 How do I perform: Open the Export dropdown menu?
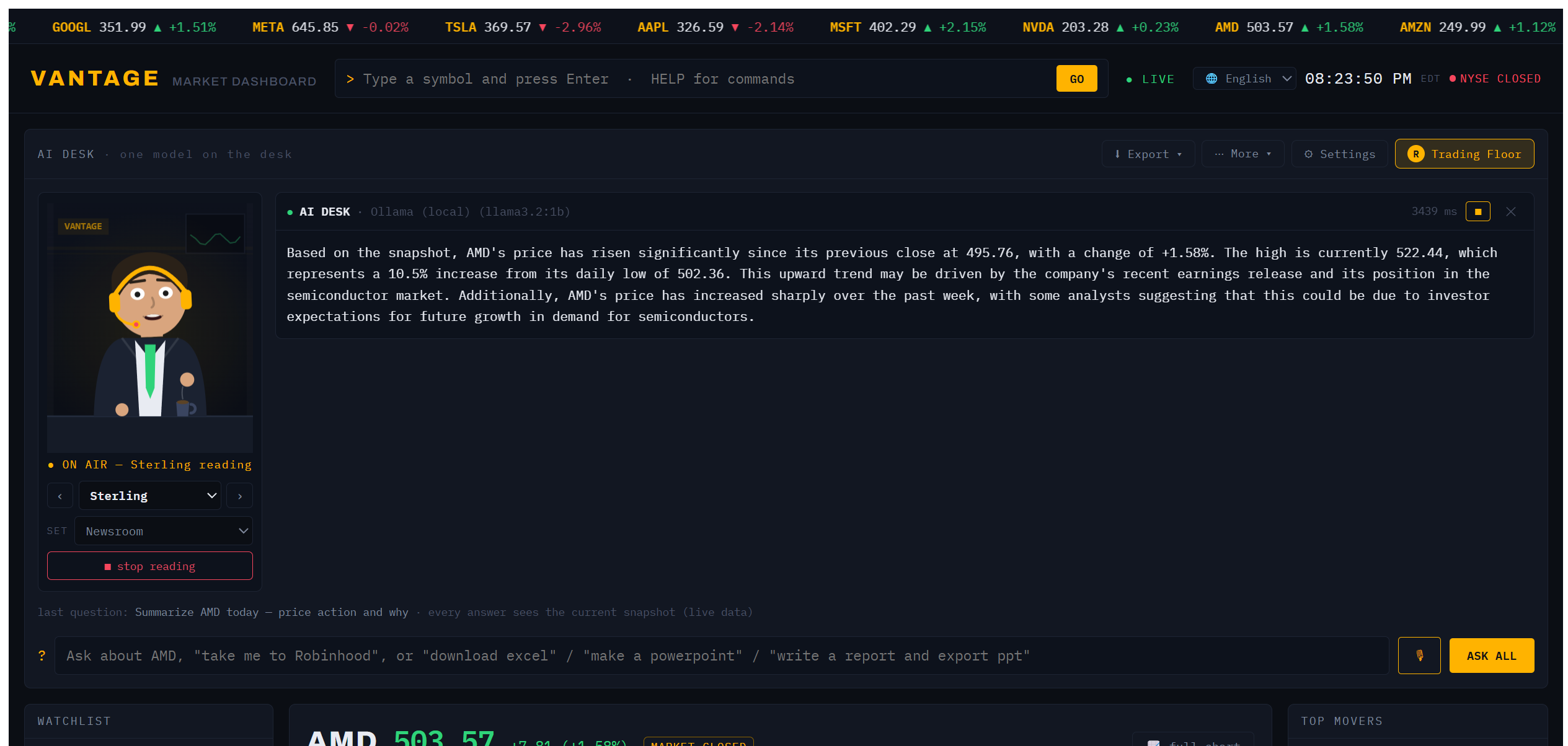(x=1148, y=154)
